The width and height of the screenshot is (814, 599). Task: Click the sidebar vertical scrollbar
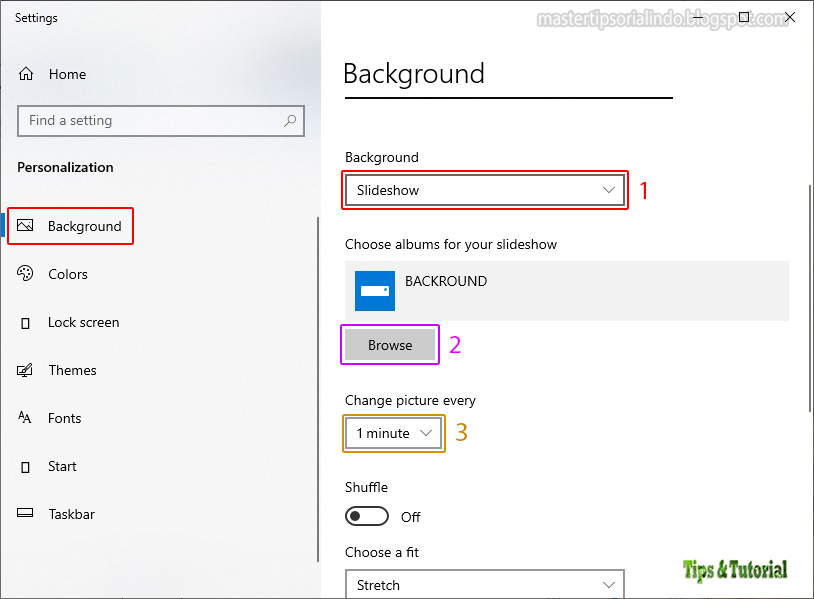[318, 389]
